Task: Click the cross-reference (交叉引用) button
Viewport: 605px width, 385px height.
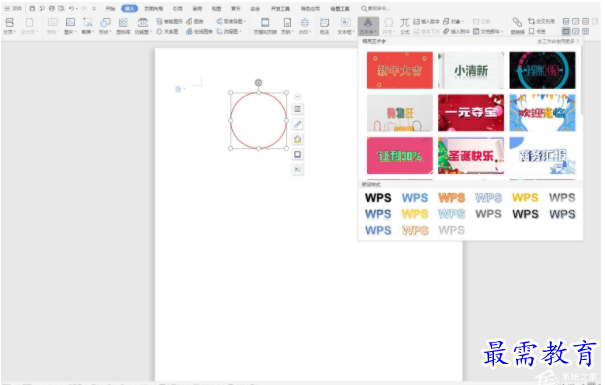Action: [541, 21]
